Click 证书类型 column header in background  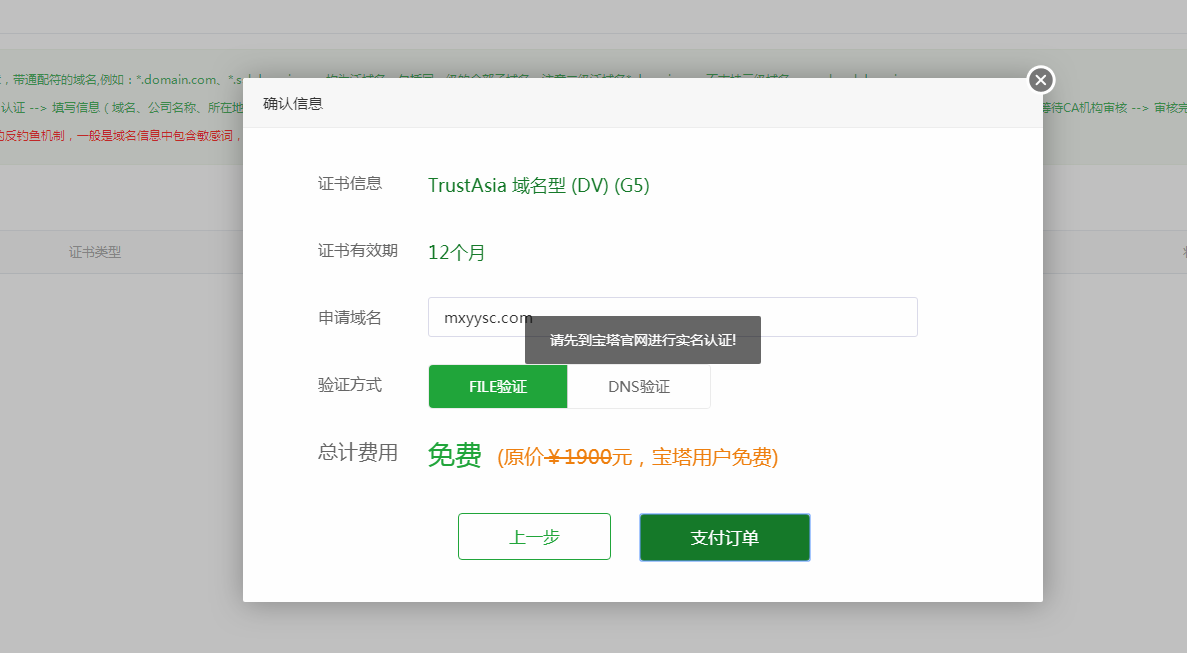95,252
